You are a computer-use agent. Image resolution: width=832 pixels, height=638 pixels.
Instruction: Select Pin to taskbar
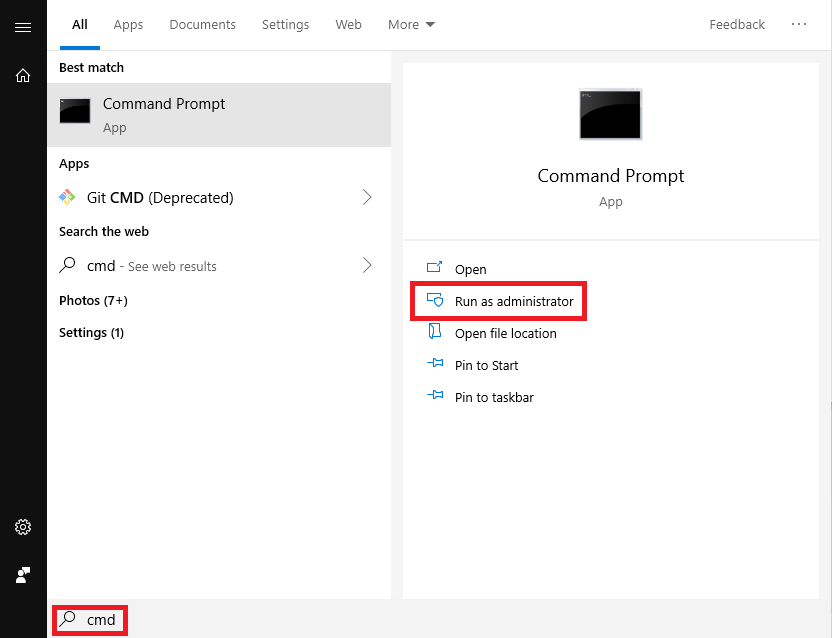click(x=494, y=398)
